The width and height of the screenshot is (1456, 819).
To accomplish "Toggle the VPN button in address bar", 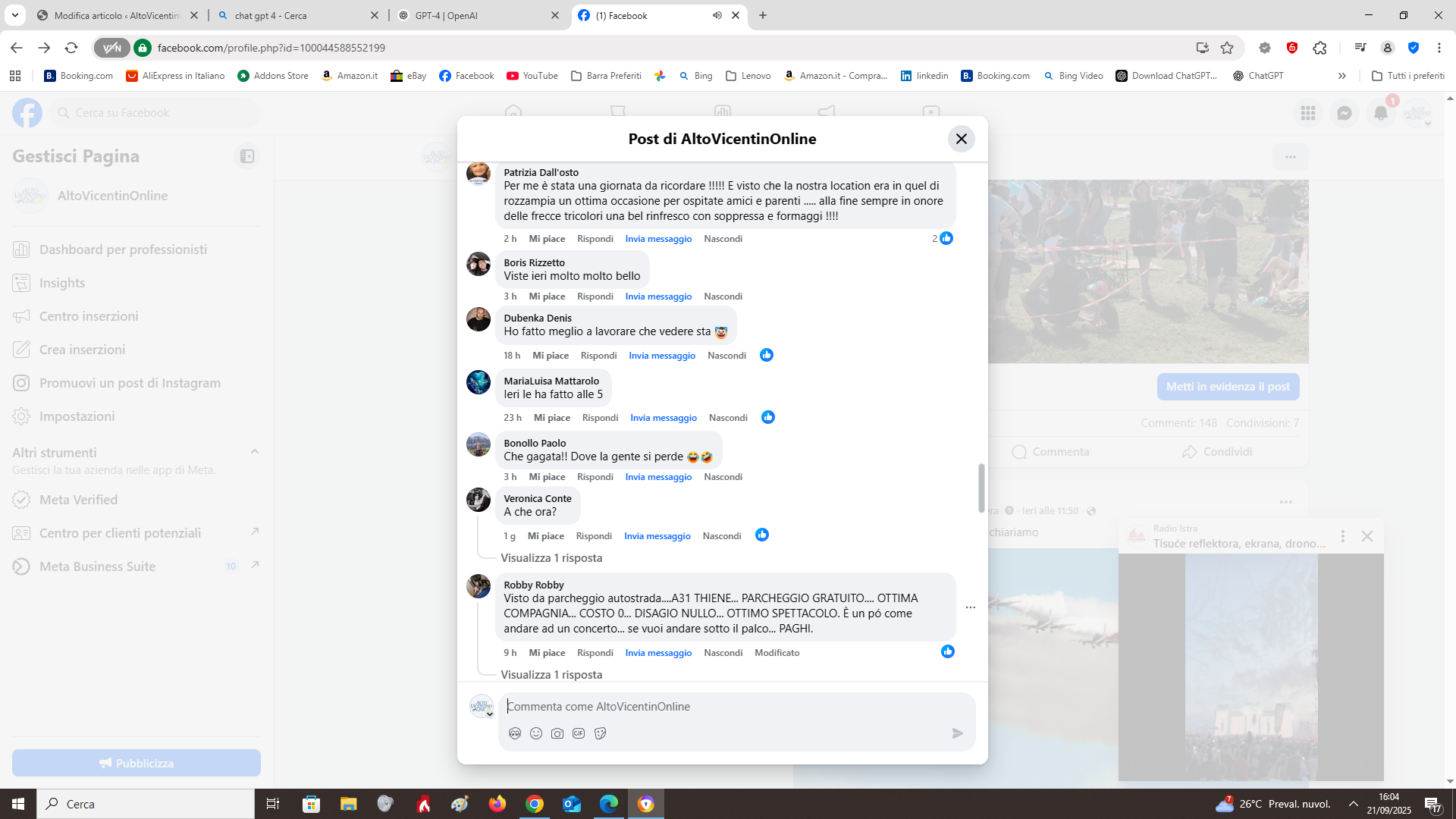I will [x=112, y=48].
